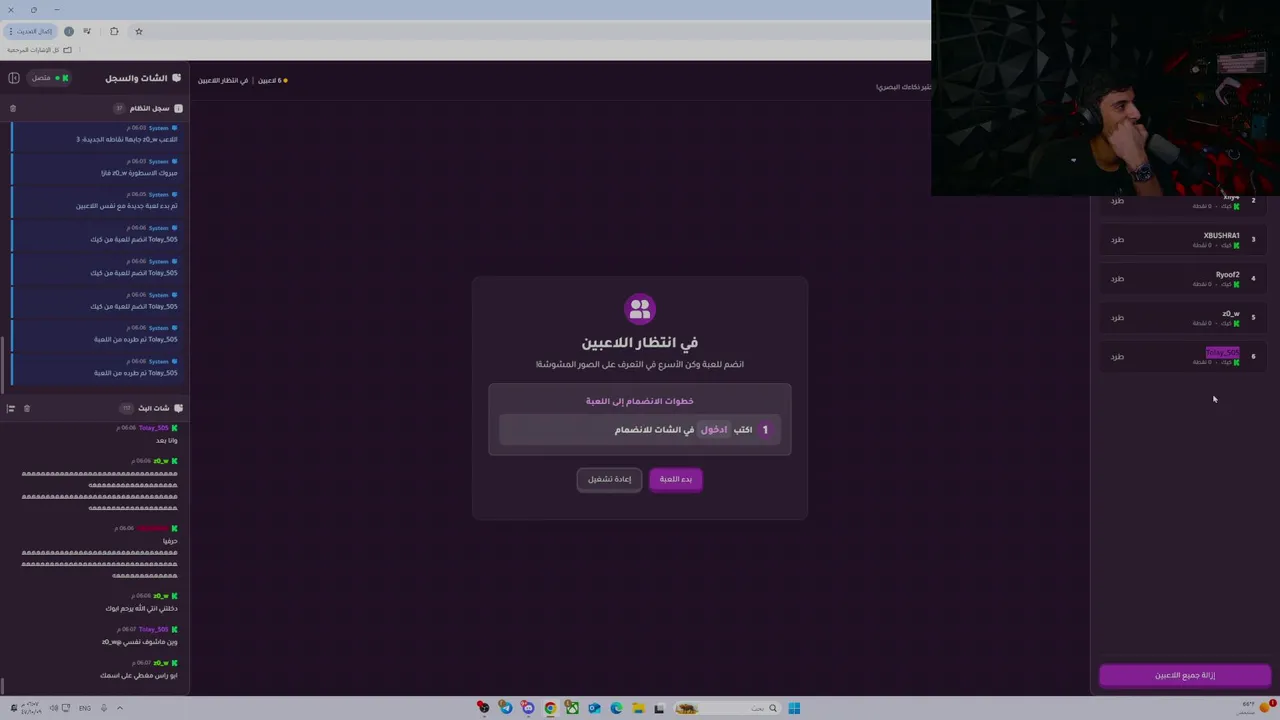Image resolution: width=1280 pixels, height=720 pixels.
Task: Open Outlook from the taskbar
Action: [x=594, y=708]
